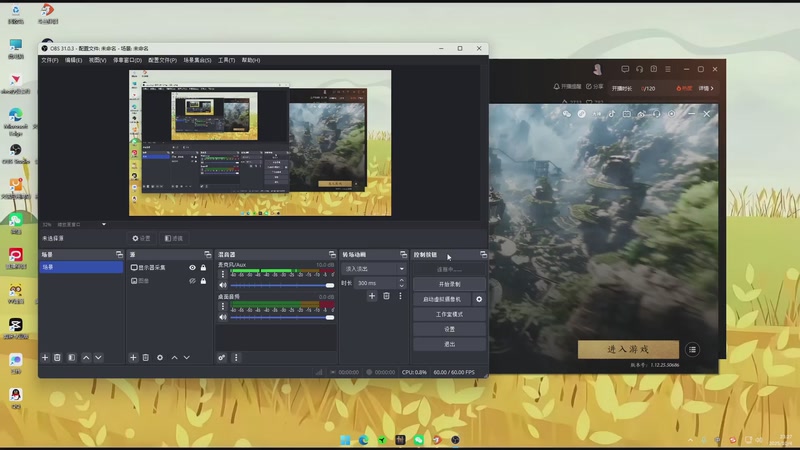Delete the selected source with the trash icon
This screenshot has height=450, width=800.
pos(146,358)
